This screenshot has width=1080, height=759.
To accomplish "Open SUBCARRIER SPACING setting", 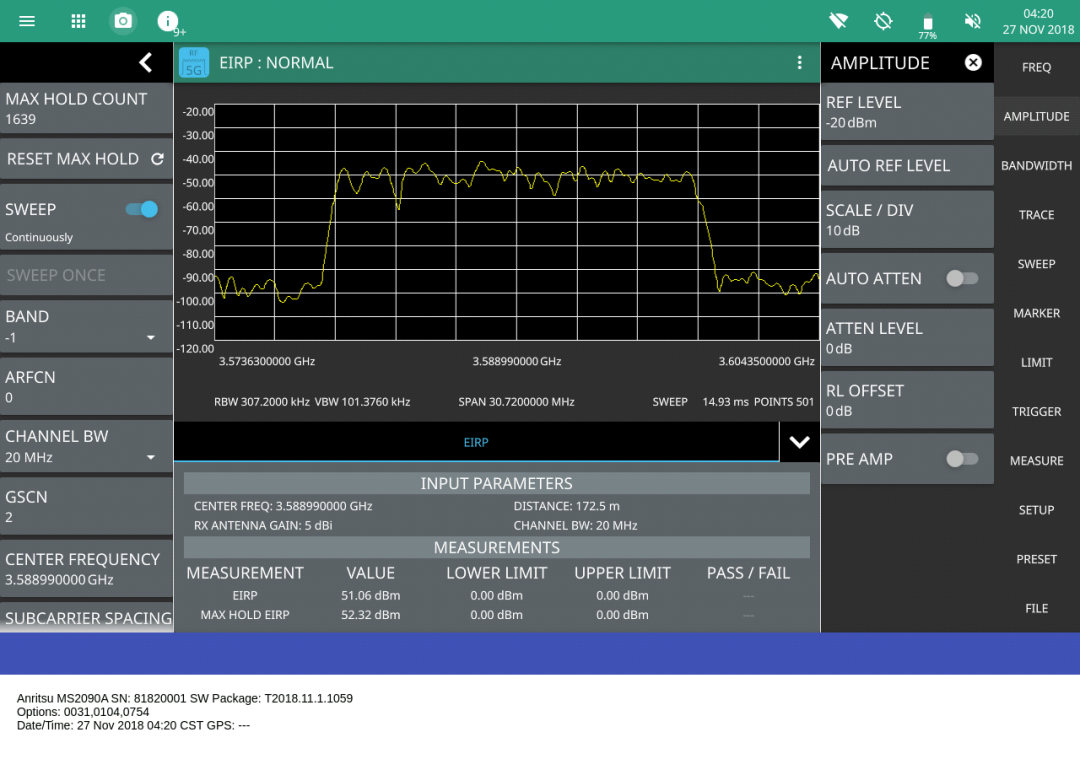I will [86, 618].
